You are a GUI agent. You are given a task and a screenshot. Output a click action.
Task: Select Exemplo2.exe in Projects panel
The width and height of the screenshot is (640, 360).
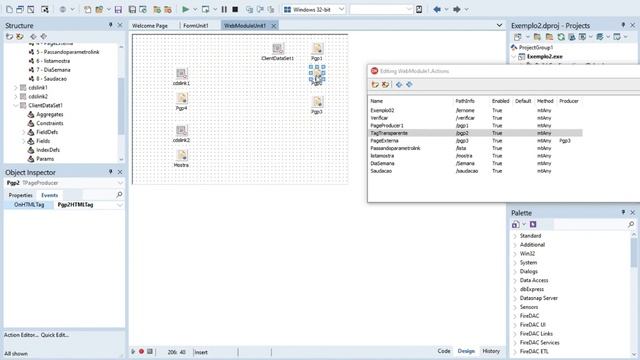(544, 57)
